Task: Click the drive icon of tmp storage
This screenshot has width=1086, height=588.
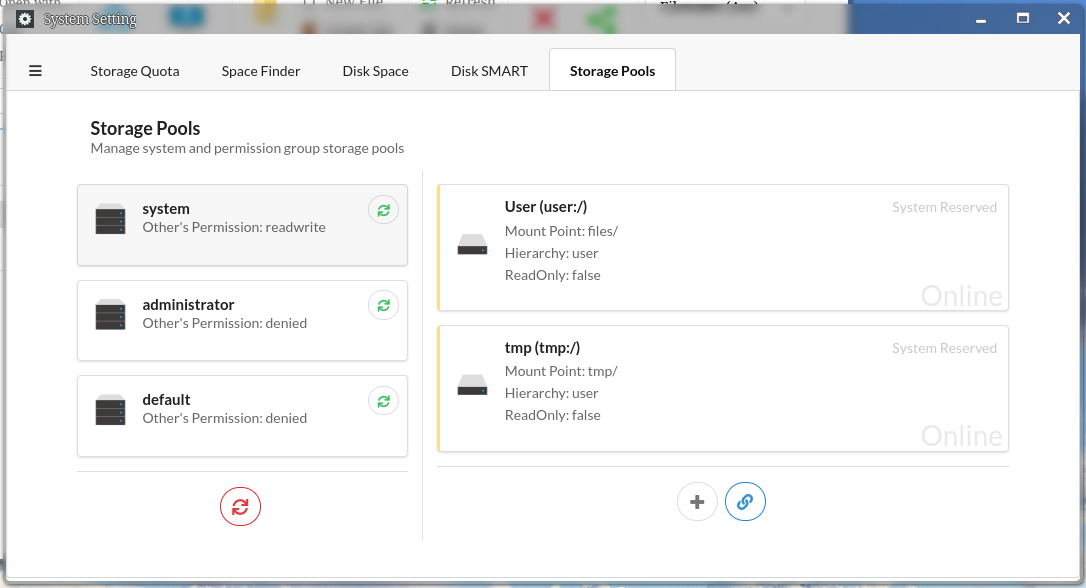Action: click(x=472, y=384)
